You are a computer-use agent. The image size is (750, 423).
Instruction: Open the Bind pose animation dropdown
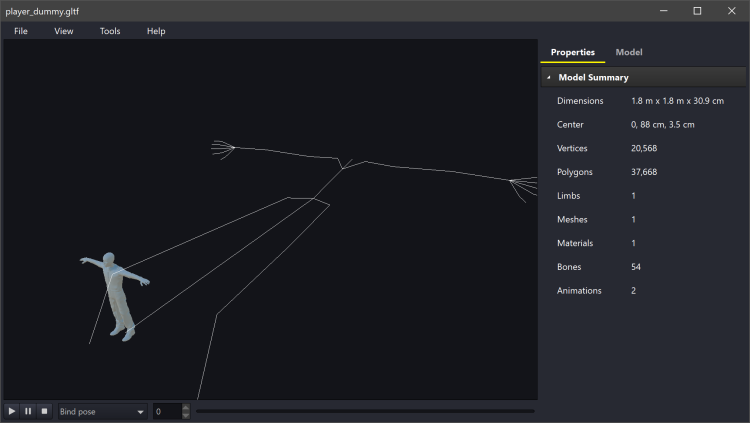(101, 411)
